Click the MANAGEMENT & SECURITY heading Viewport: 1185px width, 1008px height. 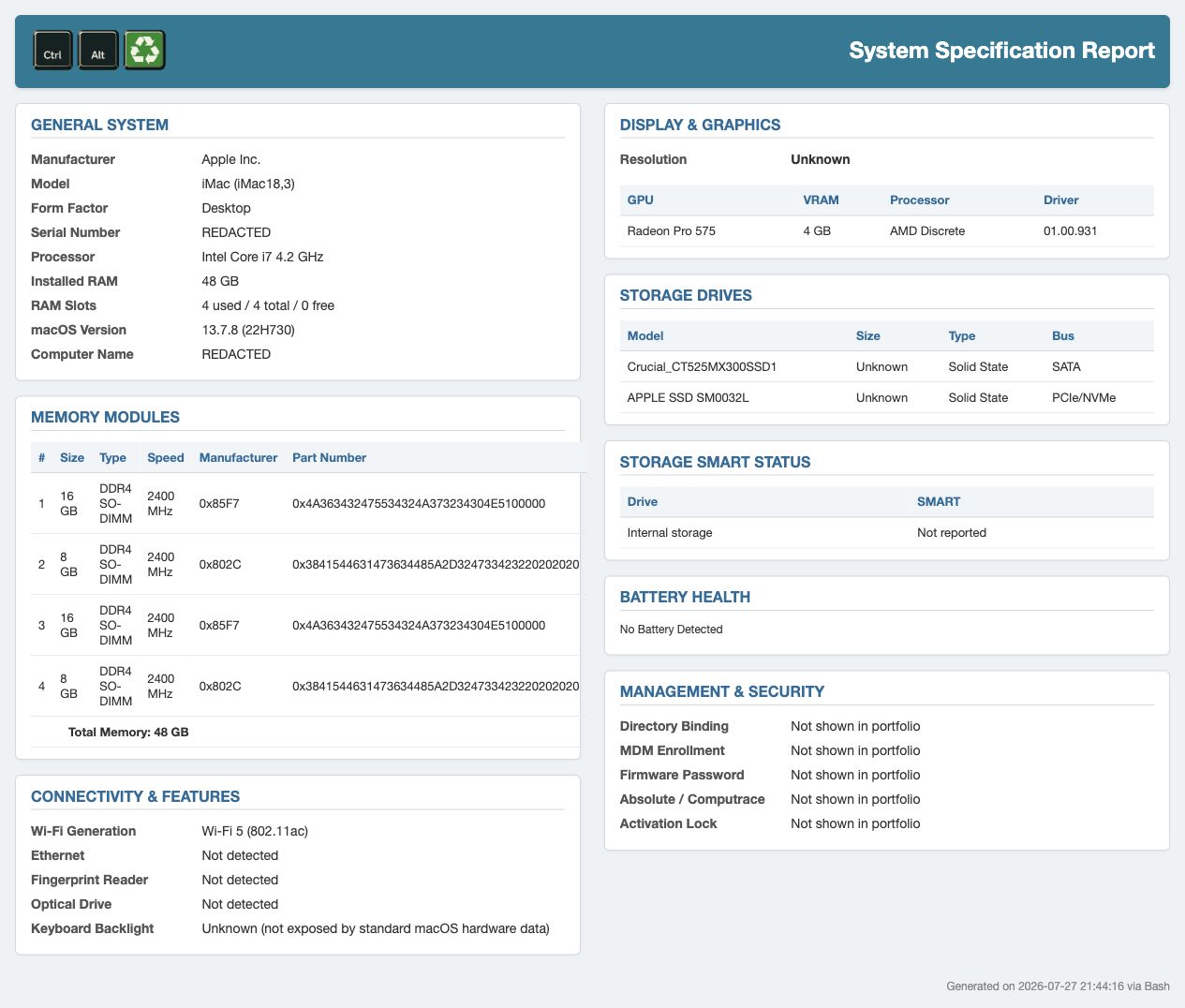coord(722,691)
